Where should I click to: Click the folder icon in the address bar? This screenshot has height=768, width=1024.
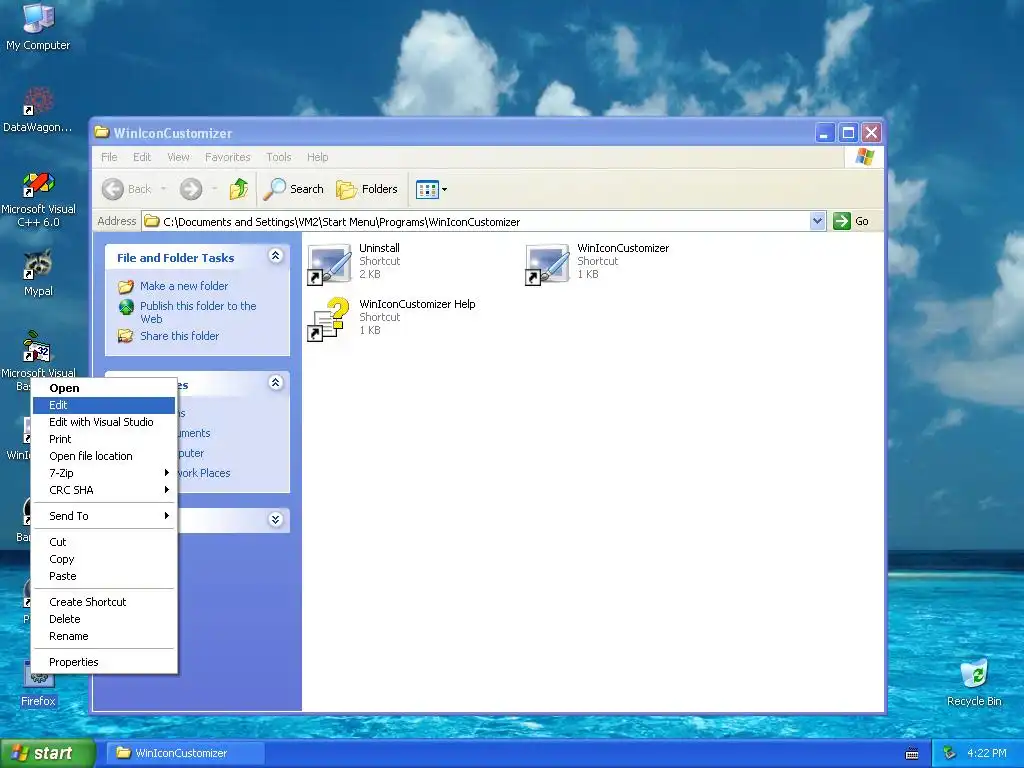pos(152,221)
